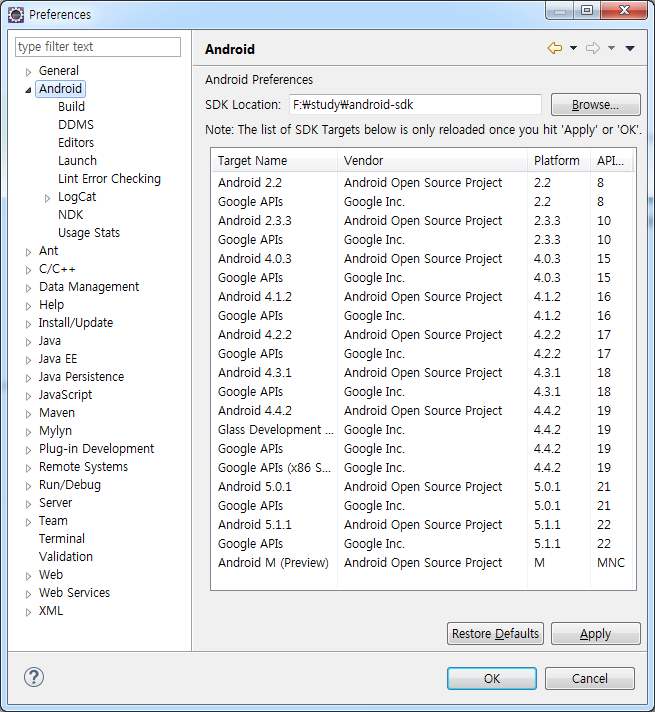Select the Android 4.1.2 target row
This screenshot has height=712, width=655.
click(x=422, y=297)
